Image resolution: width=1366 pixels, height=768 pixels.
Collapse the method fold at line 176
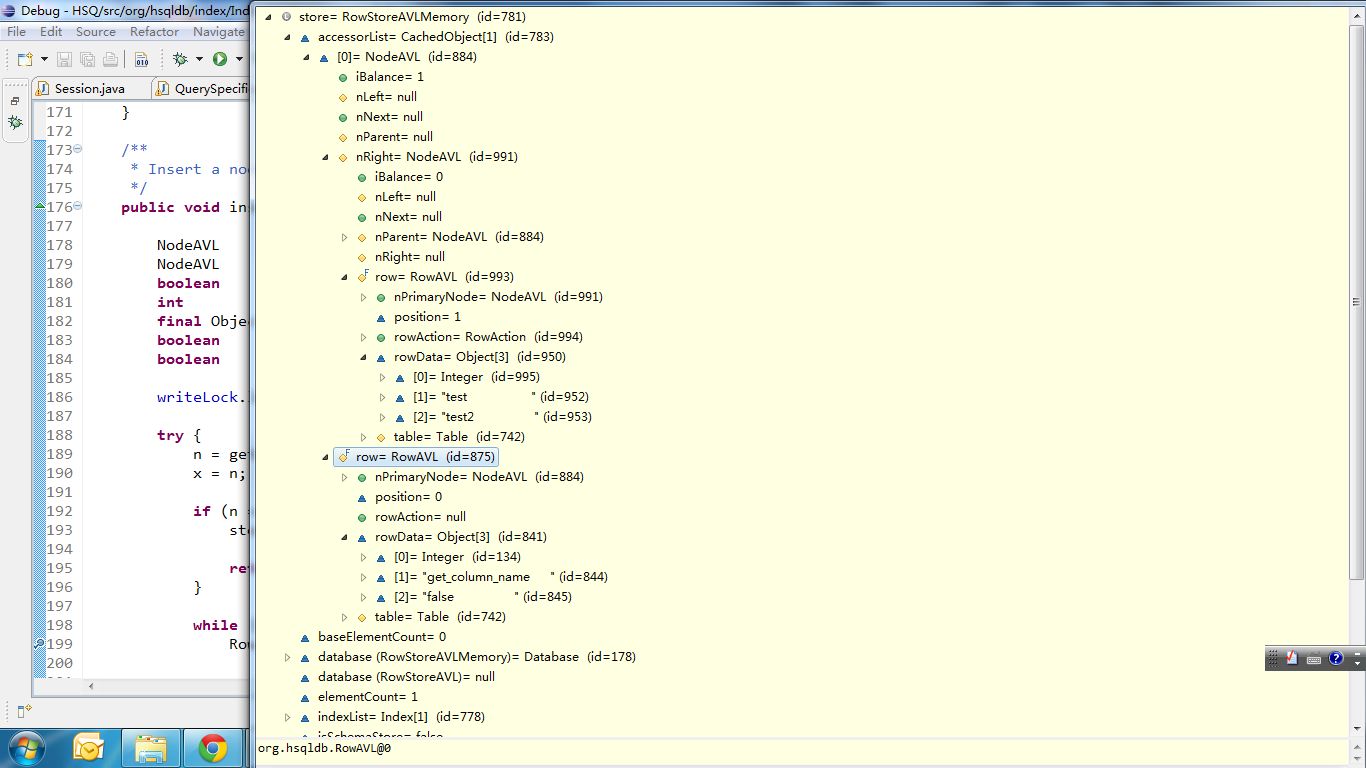pyautogui.click(x=78, y=207)
